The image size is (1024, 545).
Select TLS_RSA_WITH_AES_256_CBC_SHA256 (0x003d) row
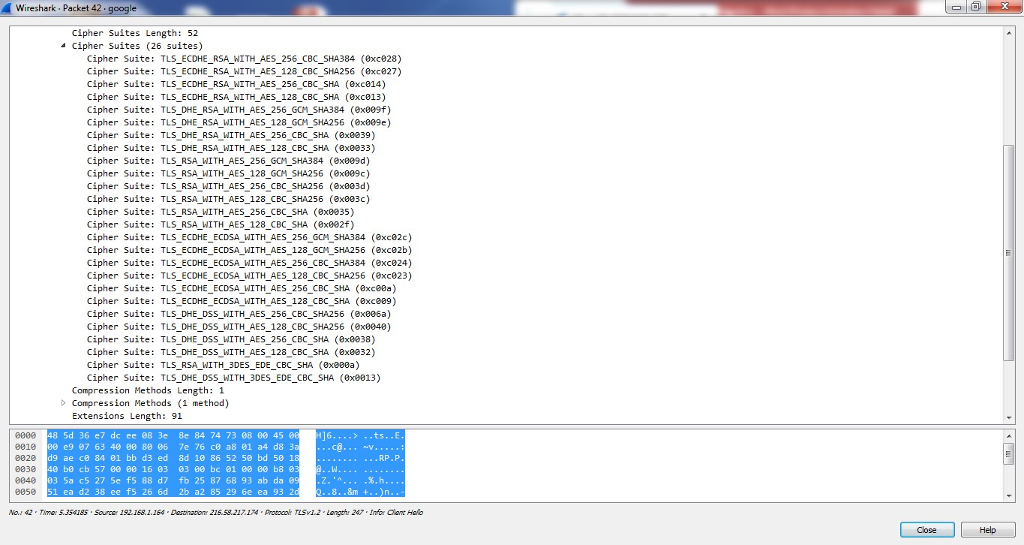[x=229, y=186]
